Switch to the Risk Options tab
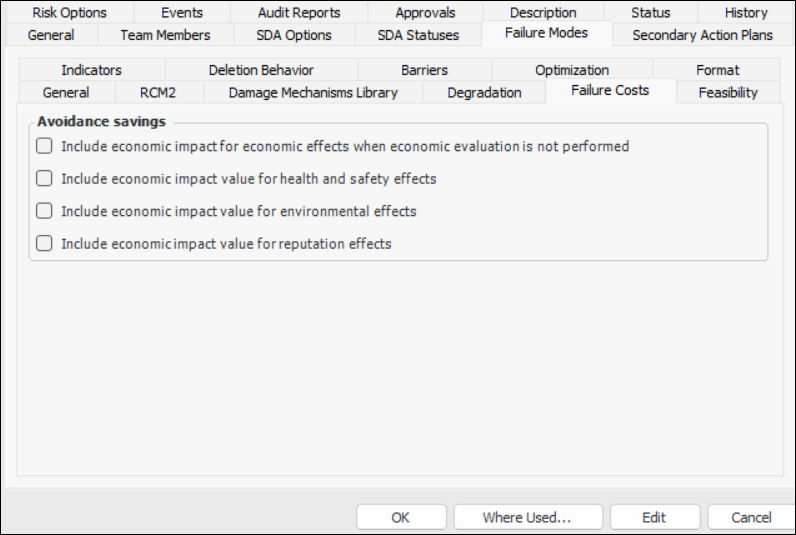 tap(69, 13)
